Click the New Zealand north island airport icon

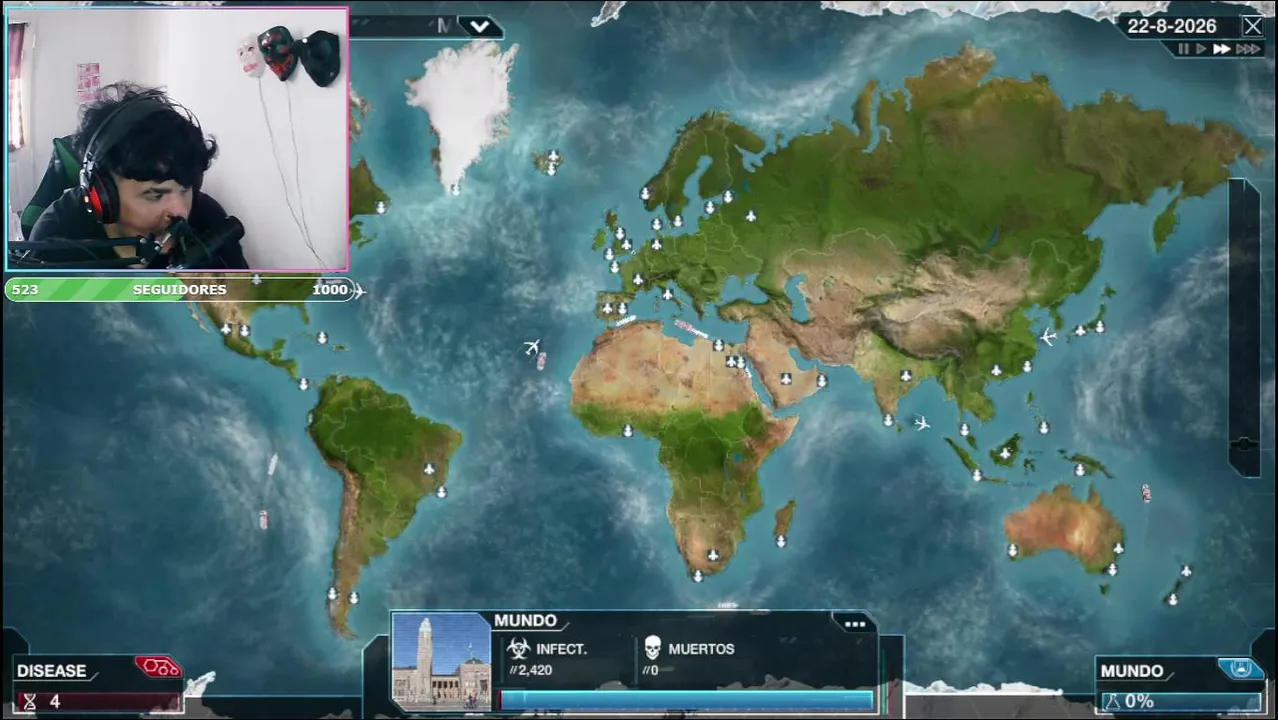1185,571
